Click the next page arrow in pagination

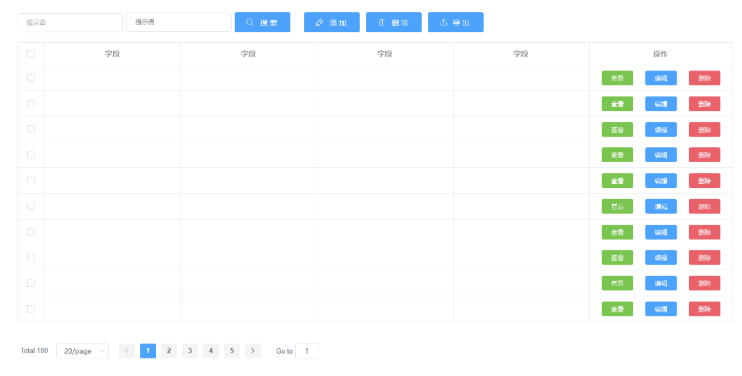(x=253, y=351)
